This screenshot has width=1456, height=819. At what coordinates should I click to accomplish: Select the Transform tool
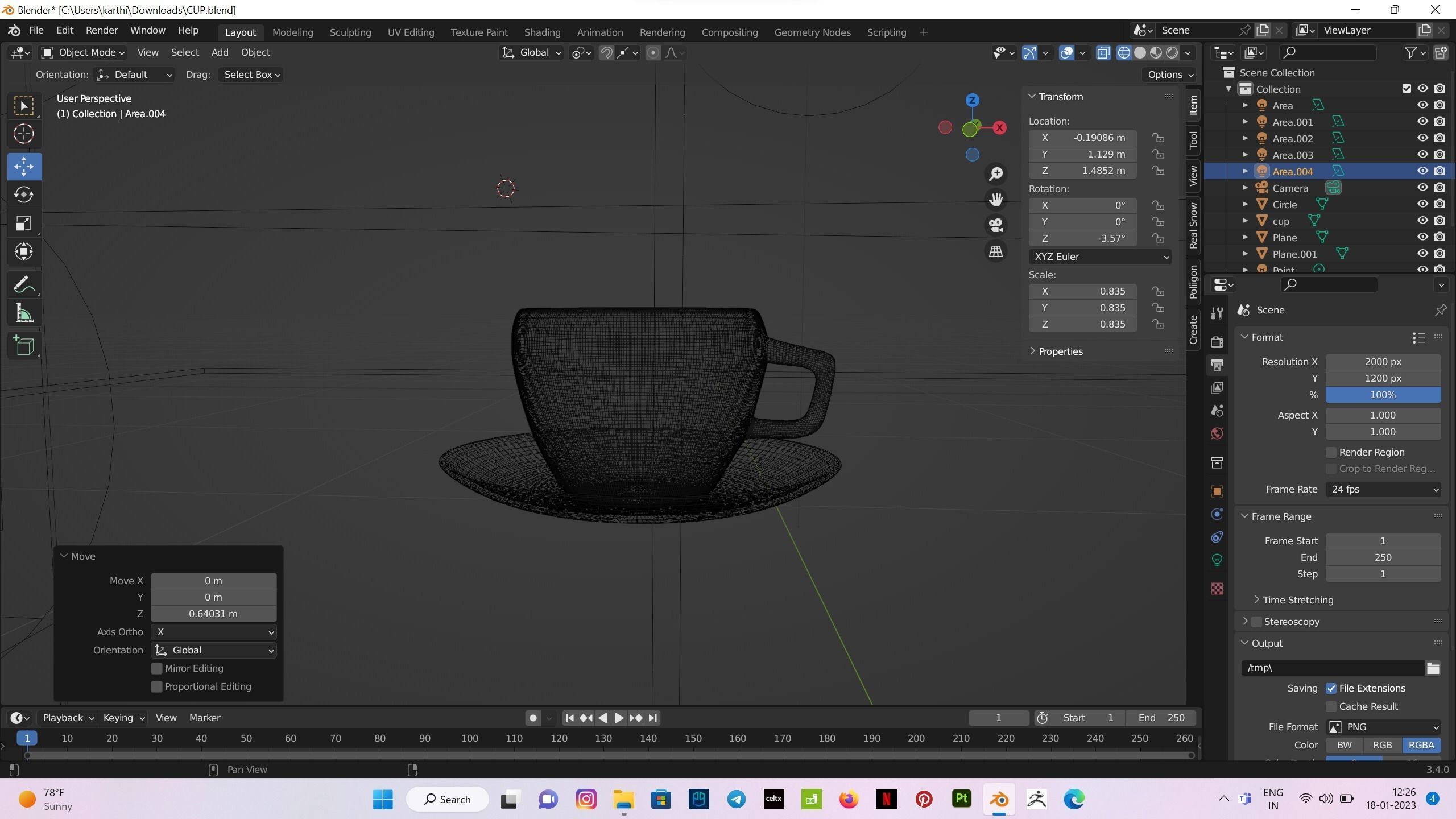point(24,251)
